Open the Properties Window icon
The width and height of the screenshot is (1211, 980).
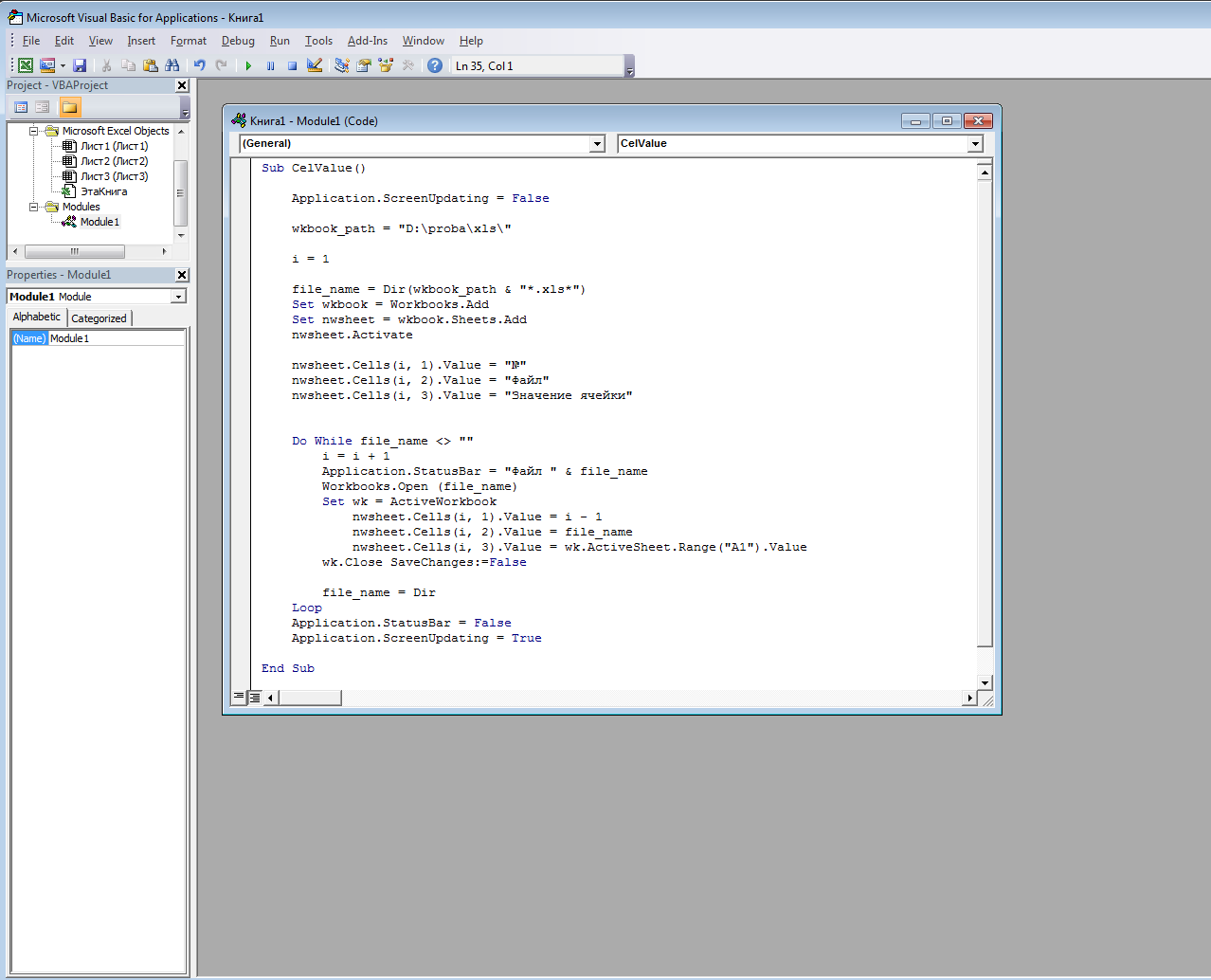(x=364, y=65)
